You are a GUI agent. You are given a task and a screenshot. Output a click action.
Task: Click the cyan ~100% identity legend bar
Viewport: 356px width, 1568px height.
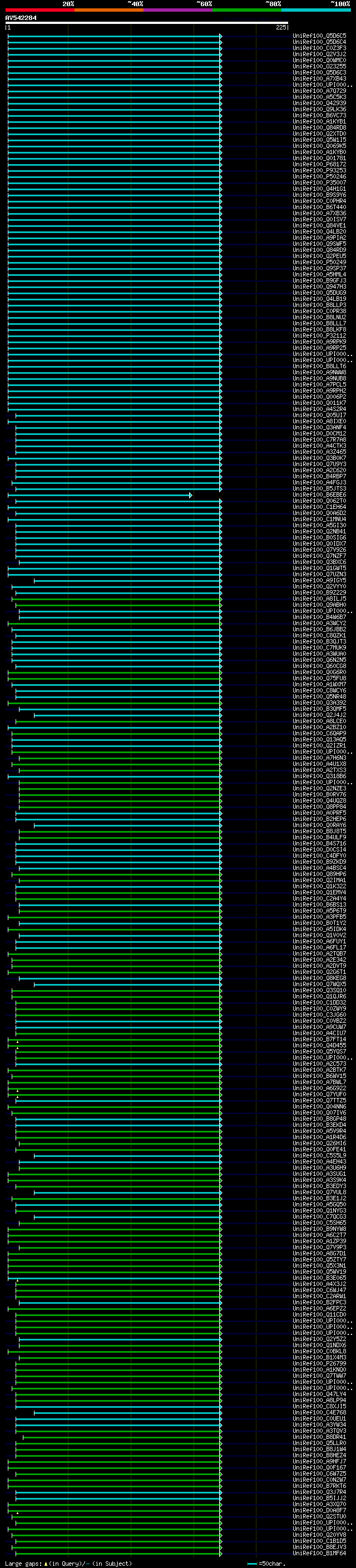(316, 10)
